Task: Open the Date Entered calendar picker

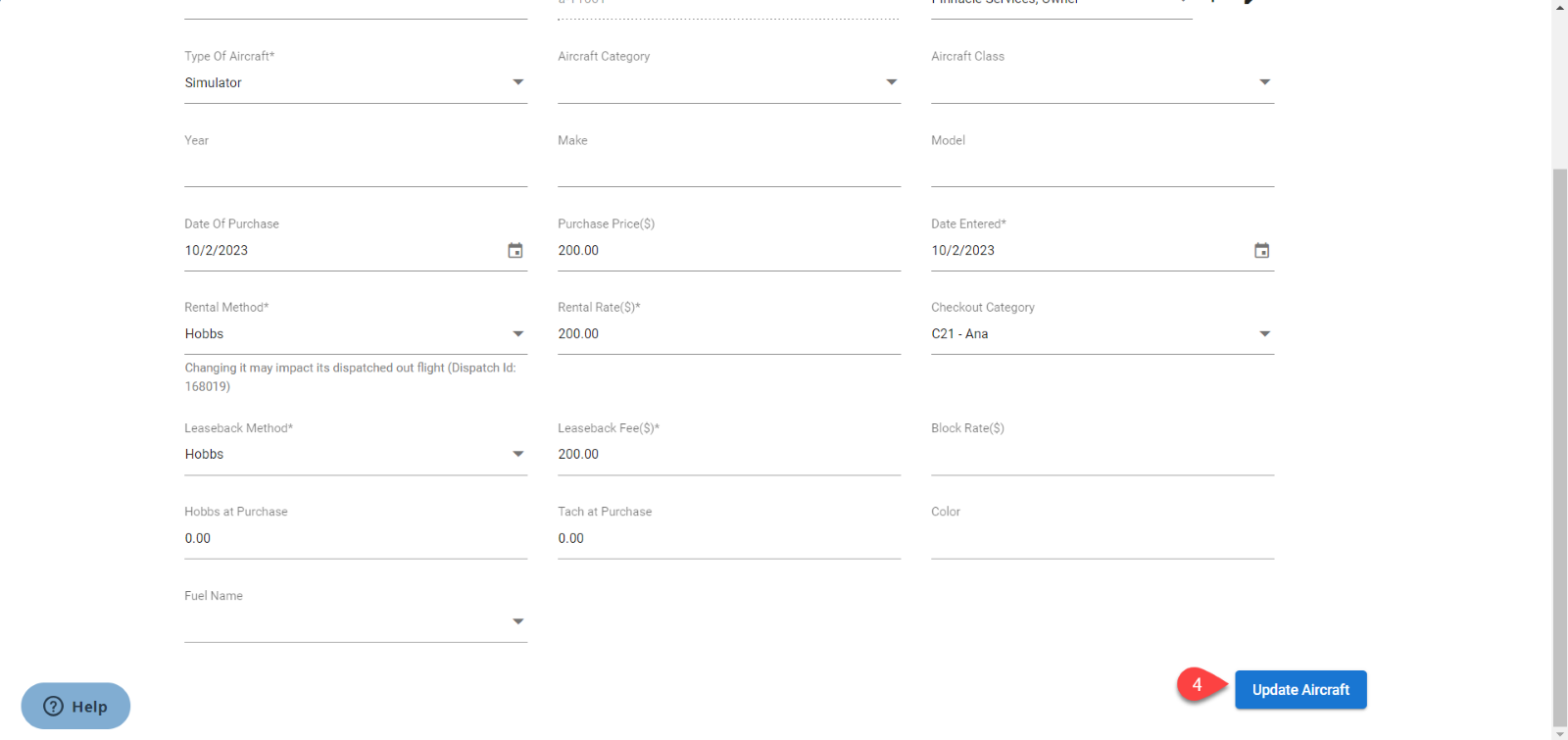Action: pos(1261,251)
